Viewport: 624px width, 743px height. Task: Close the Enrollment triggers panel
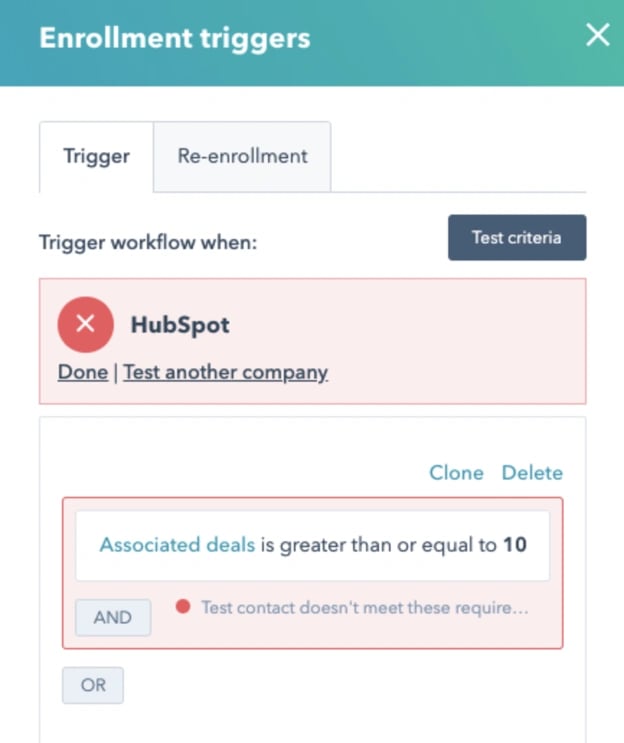(x=597, y=35)
